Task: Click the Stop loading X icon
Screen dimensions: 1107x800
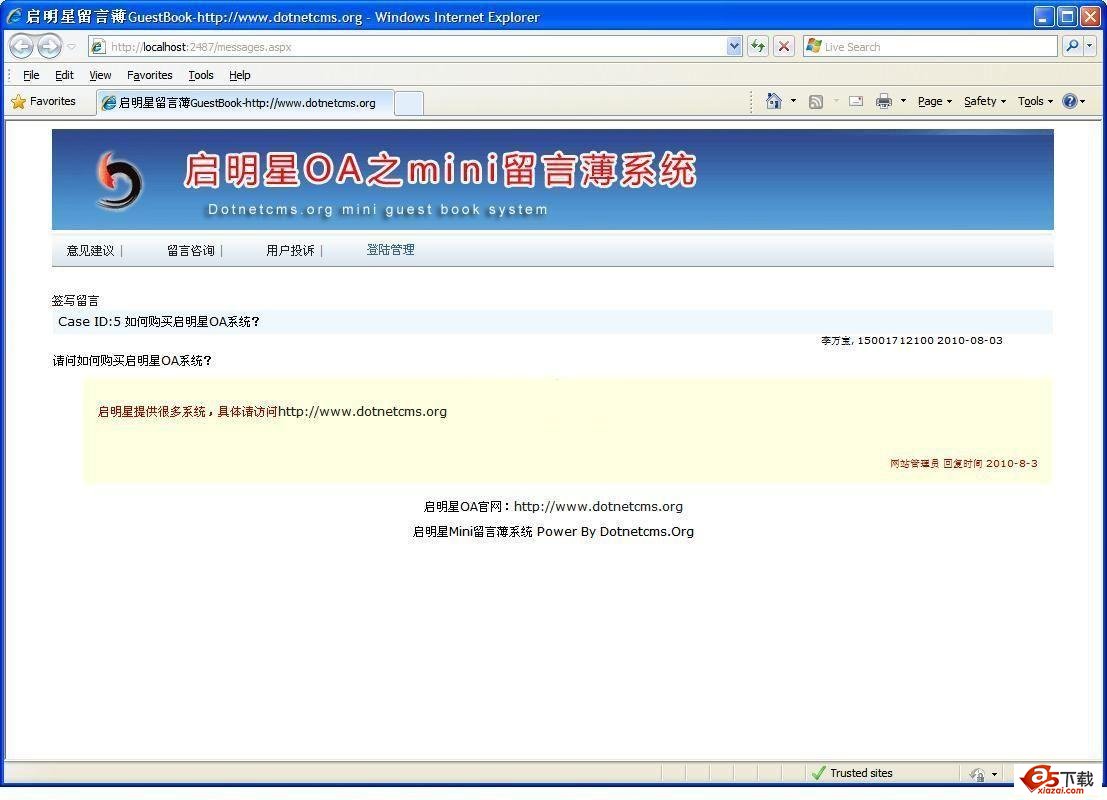Action: point(784,47)
